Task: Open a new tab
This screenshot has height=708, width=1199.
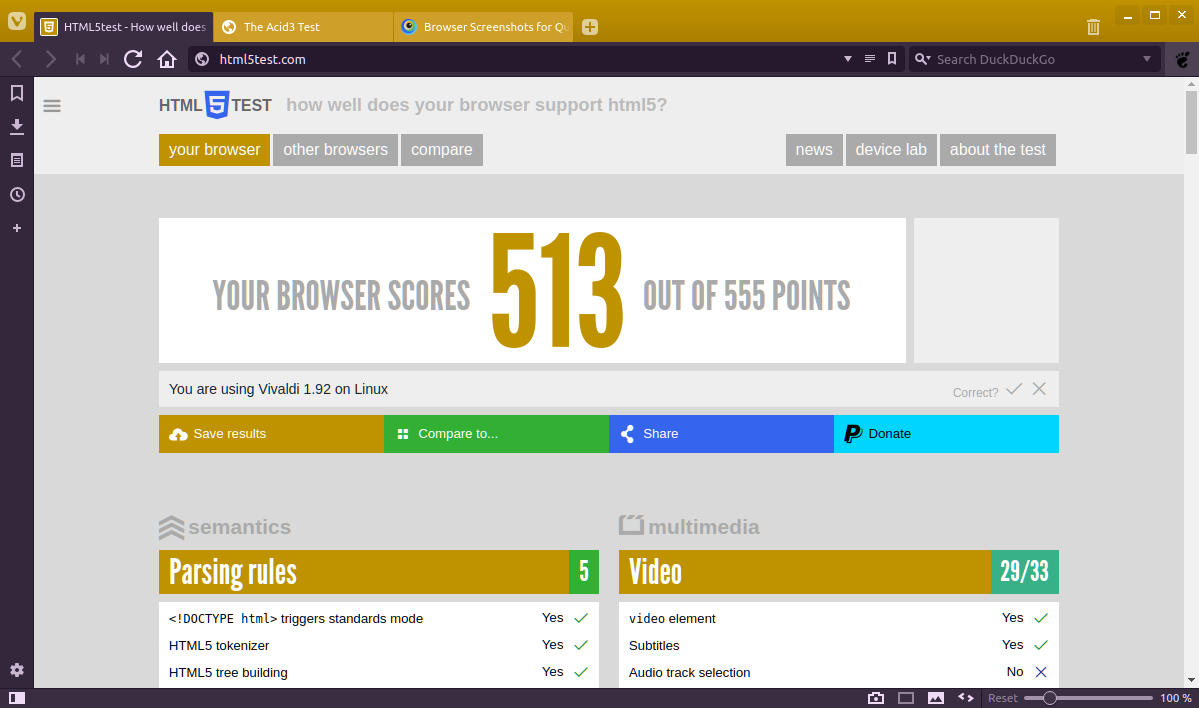Action: 590,27
